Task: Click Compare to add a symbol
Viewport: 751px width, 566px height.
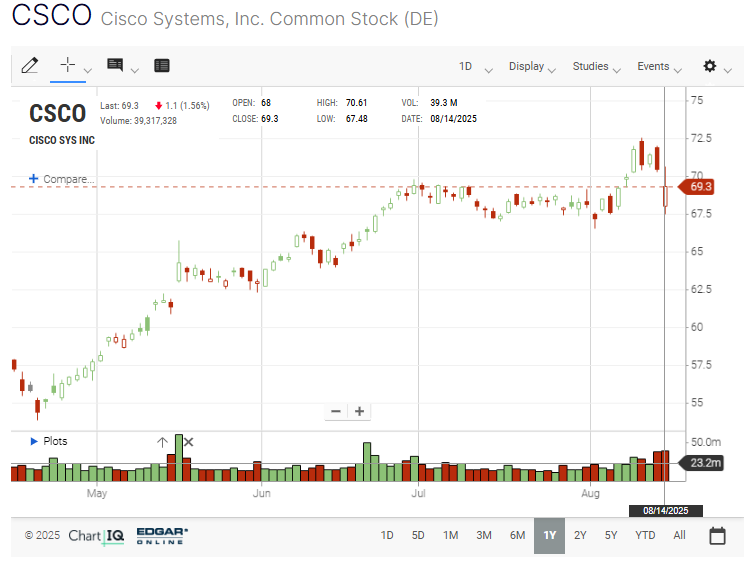Action: tap(62, 179)
